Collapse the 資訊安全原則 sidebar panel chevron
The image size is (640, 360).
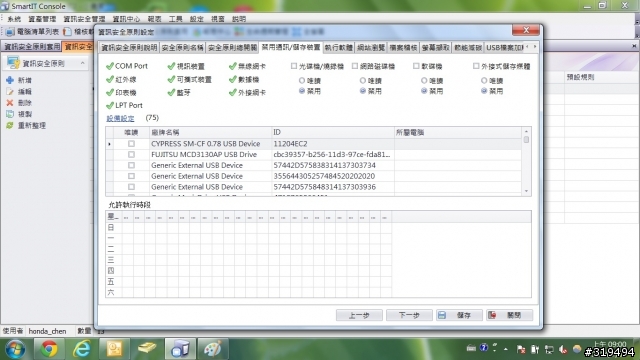click(82, 63)
